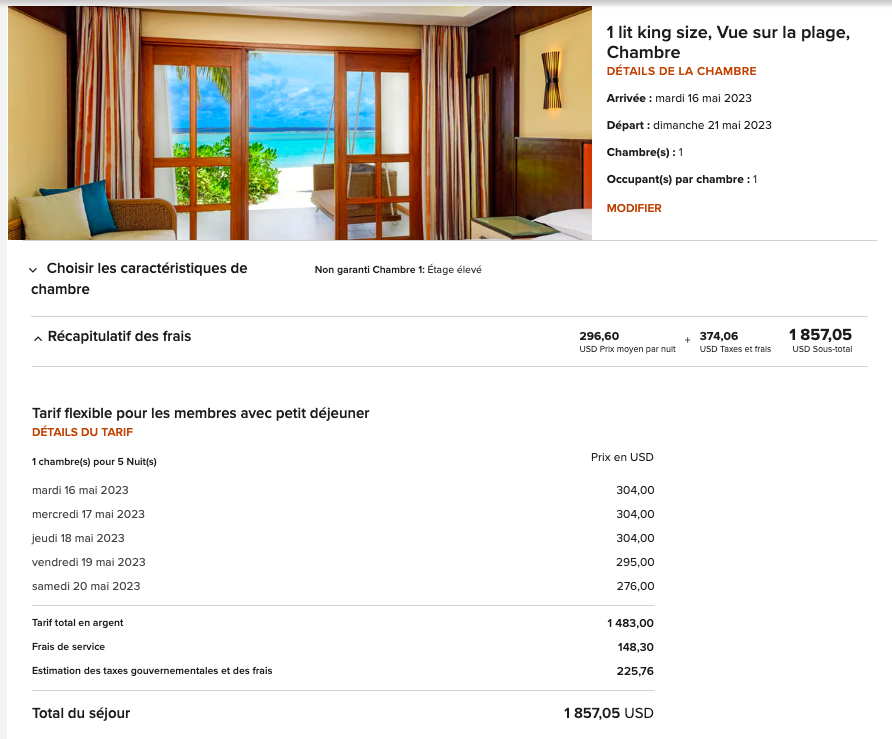Viewport: 892px width, 739px height.
Task: Expand the Choisir les caractéristiques de chambre chevron
Action: pyautogui.click(x=34, y=269)
